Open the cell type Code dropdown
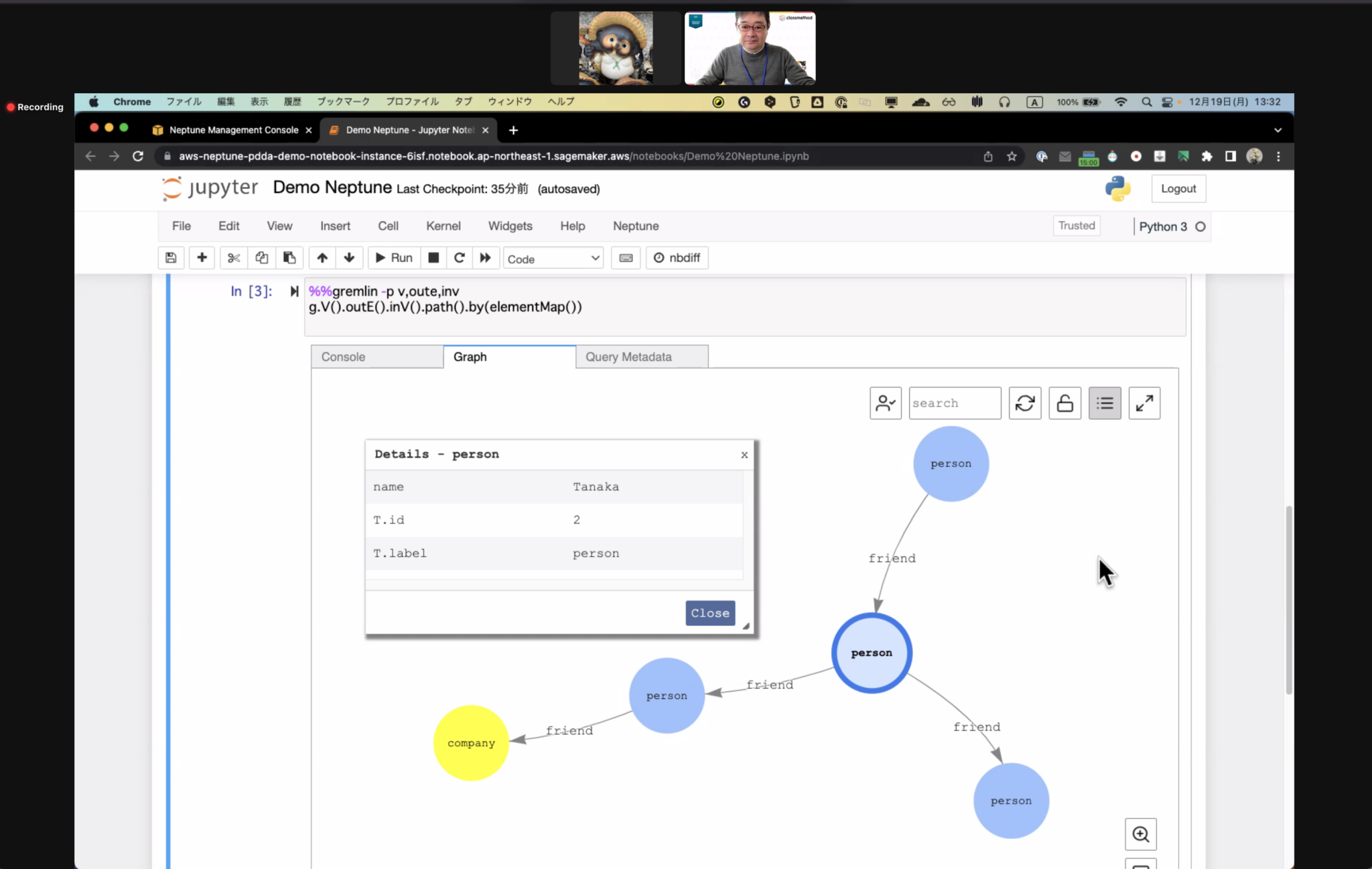1372x869 pixels. 552,258
